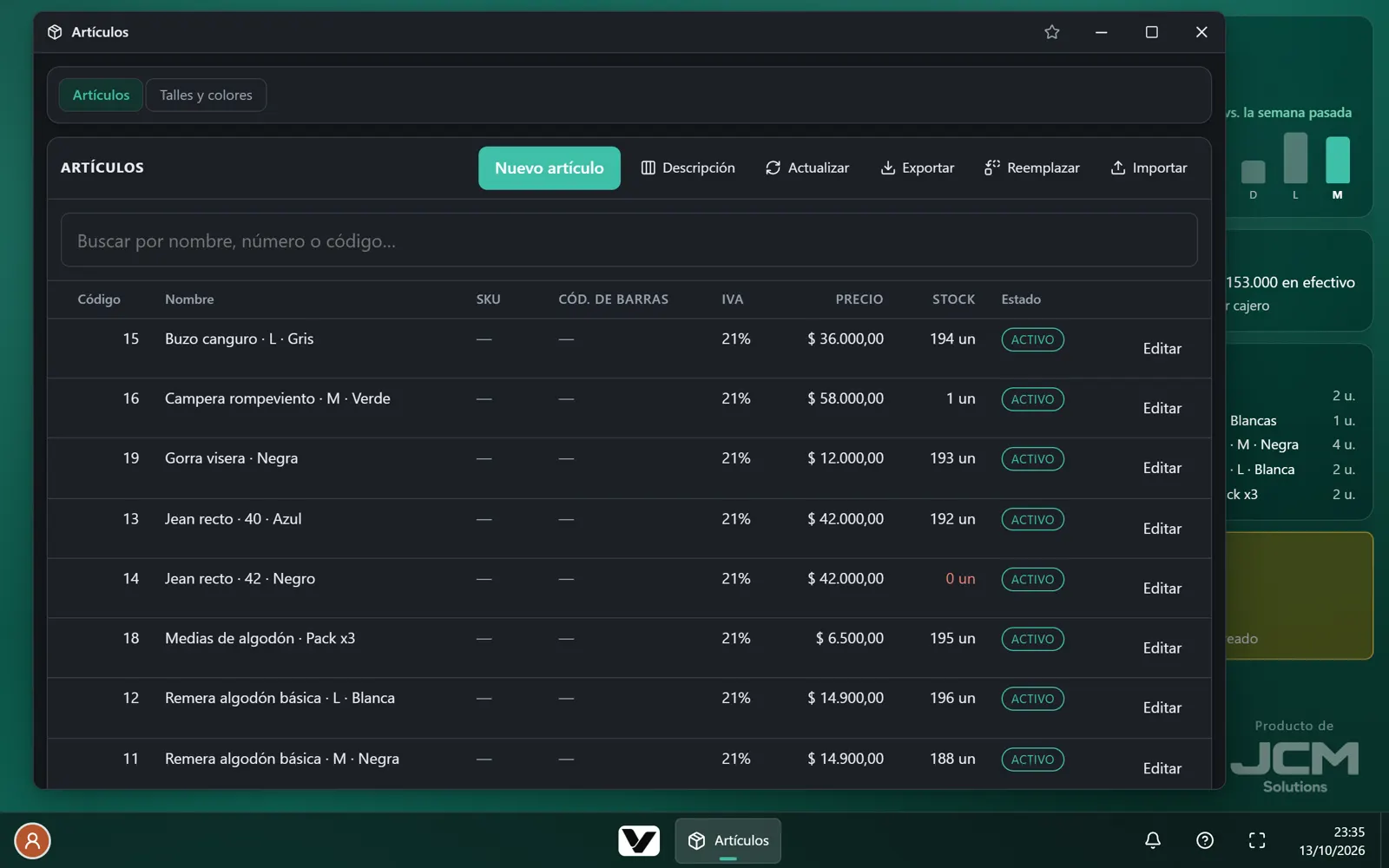The width and height of the screenshot is (1389, 868).
Task: Focus the search by name or code field
Action: [x=629, y=240]
